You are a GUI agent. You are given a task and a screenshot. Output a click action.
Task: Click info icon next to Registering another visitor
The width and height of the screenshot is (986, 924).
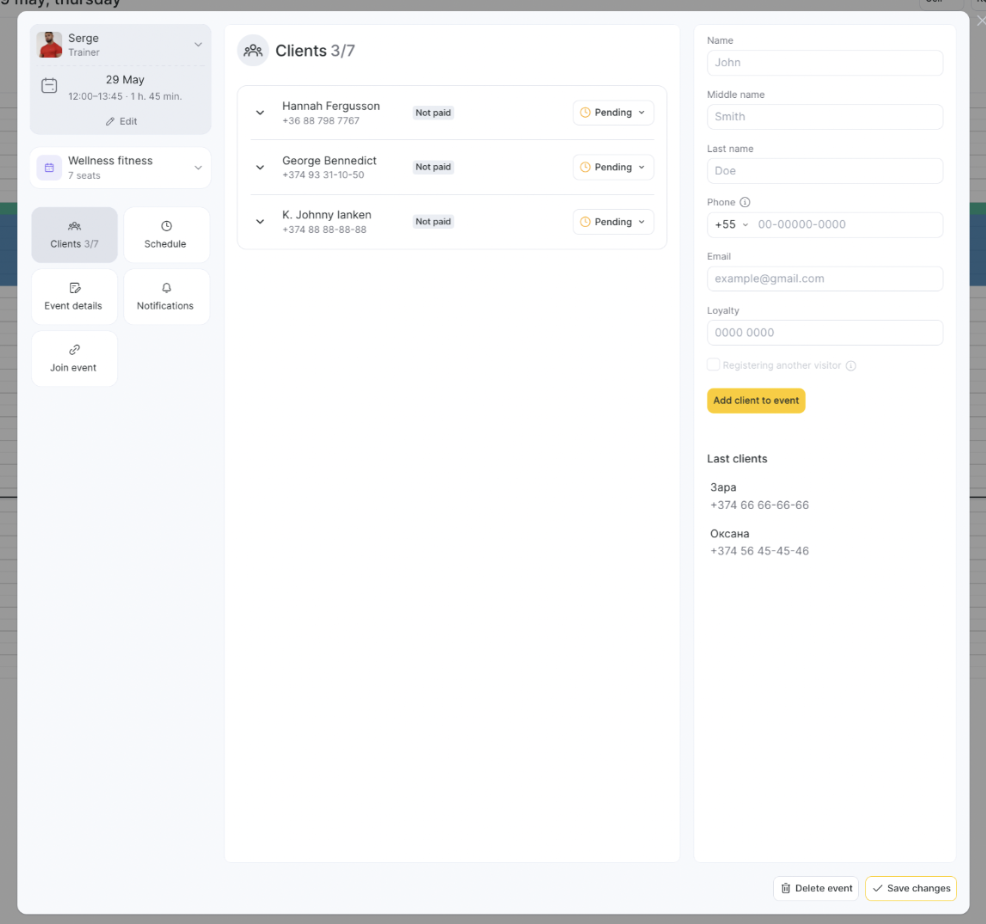coord(851,365)
